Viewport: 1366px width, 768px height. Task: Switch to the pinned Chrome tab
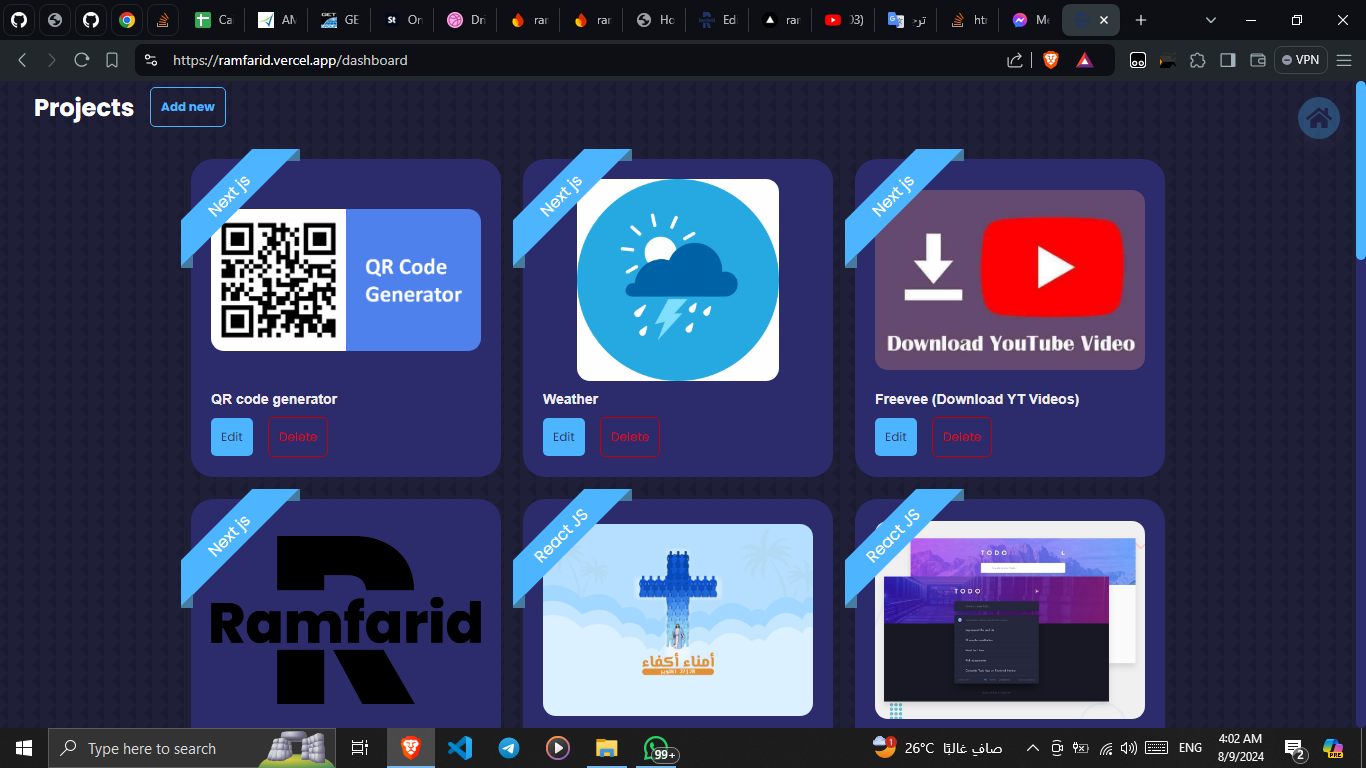pos(127,20)
